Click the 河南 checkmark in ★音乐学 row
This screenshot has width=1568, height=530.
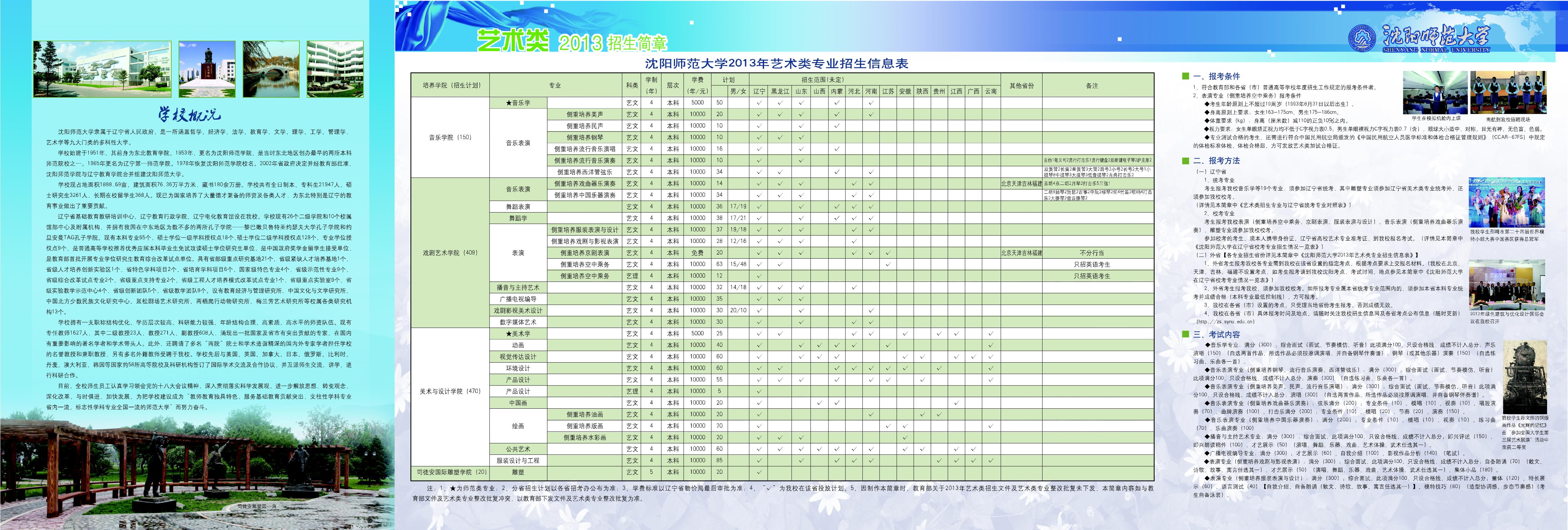click(871, 103)
